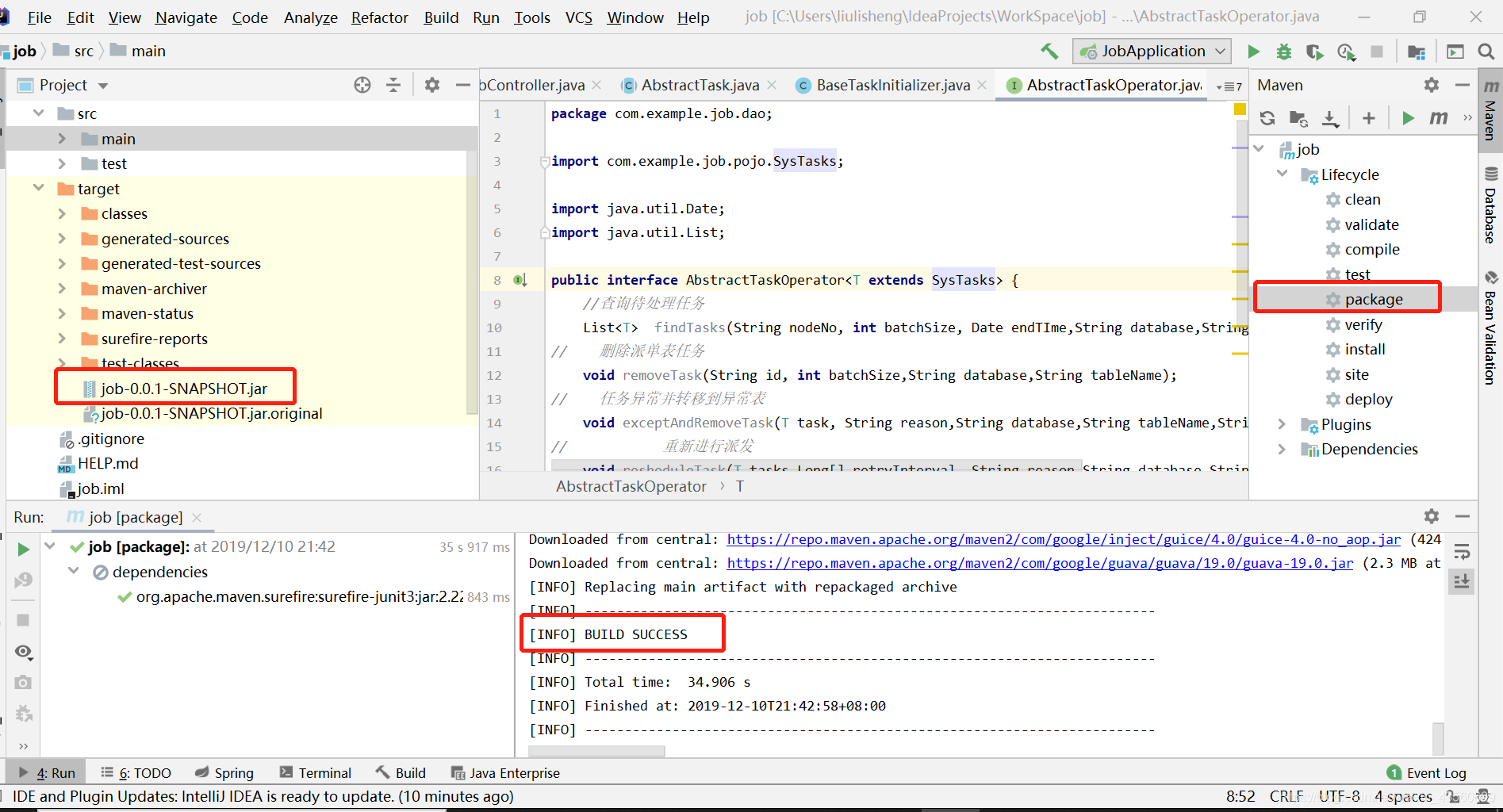
Task: Click Locate file crosshair icon in Project panel
Action: (x=362, y=85)
